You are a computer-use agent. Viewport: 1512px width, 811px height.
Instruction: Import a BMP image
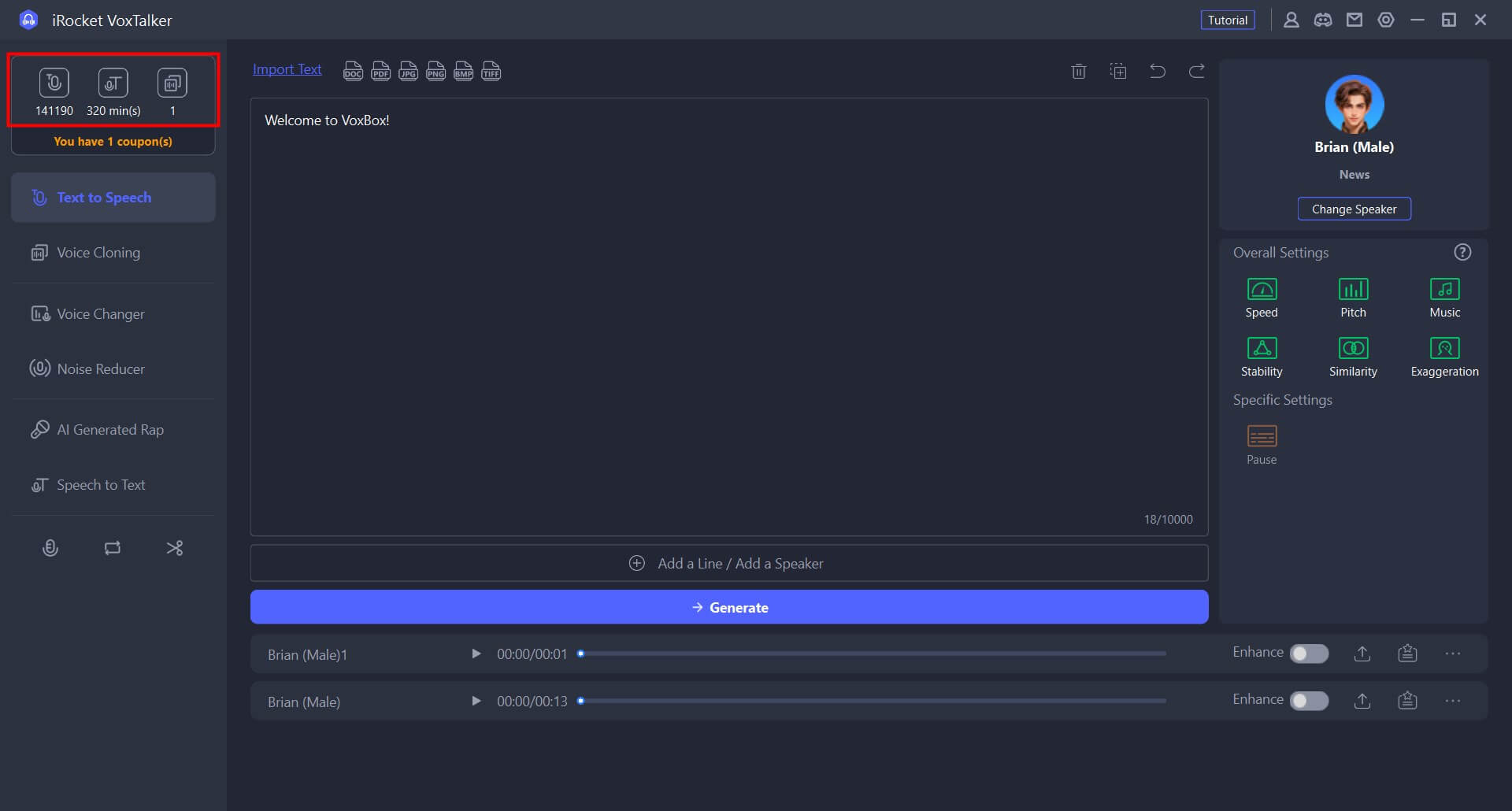463,72
